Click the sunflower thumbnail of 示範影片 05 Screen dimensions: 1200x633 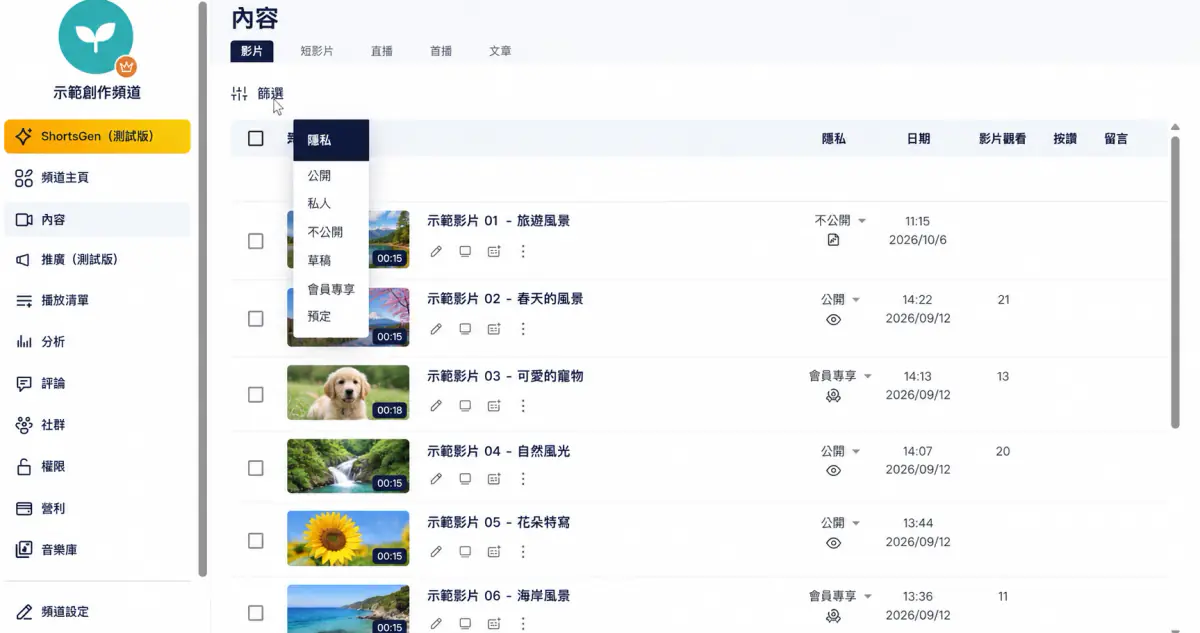(x=348, y=538)
